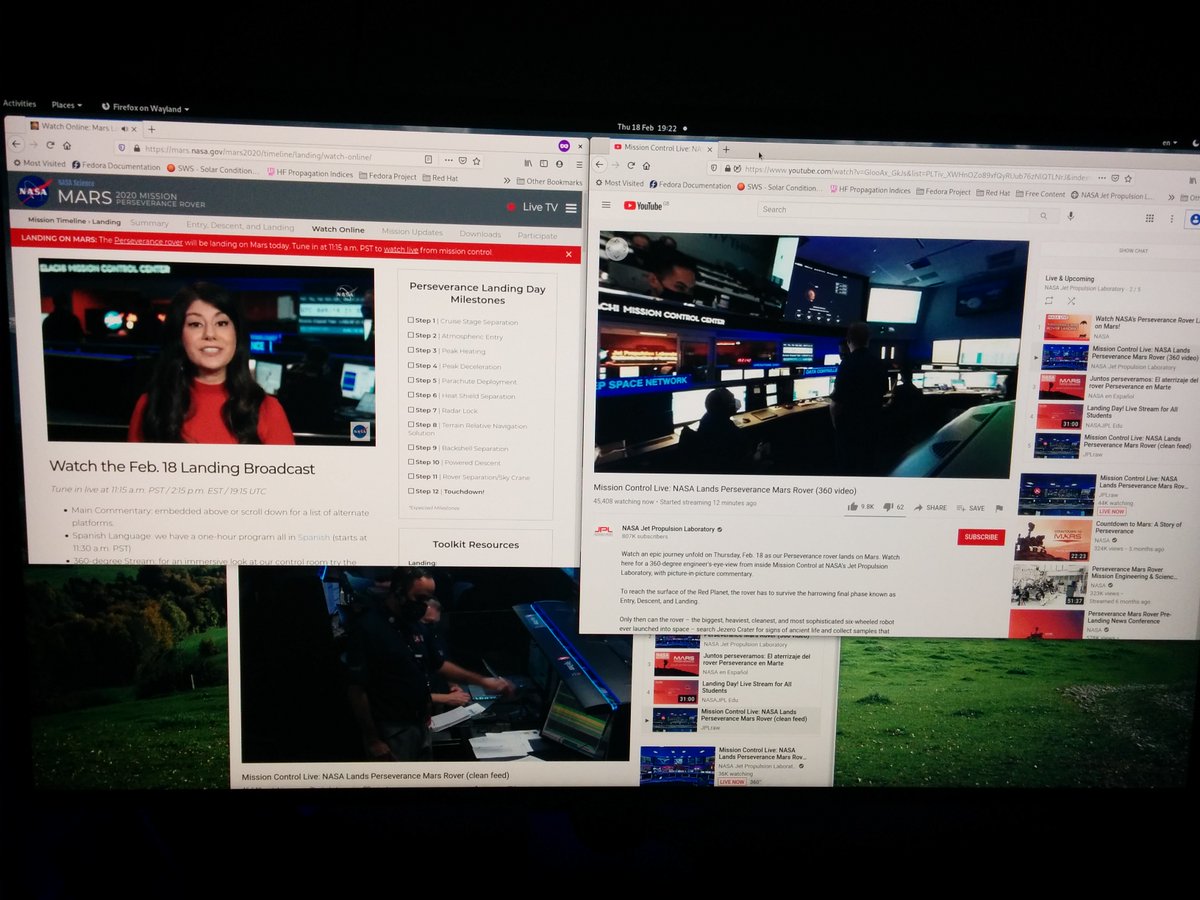Click SAVE under the video
Viewport: 1200px width, 900px height.
point(970,508)
